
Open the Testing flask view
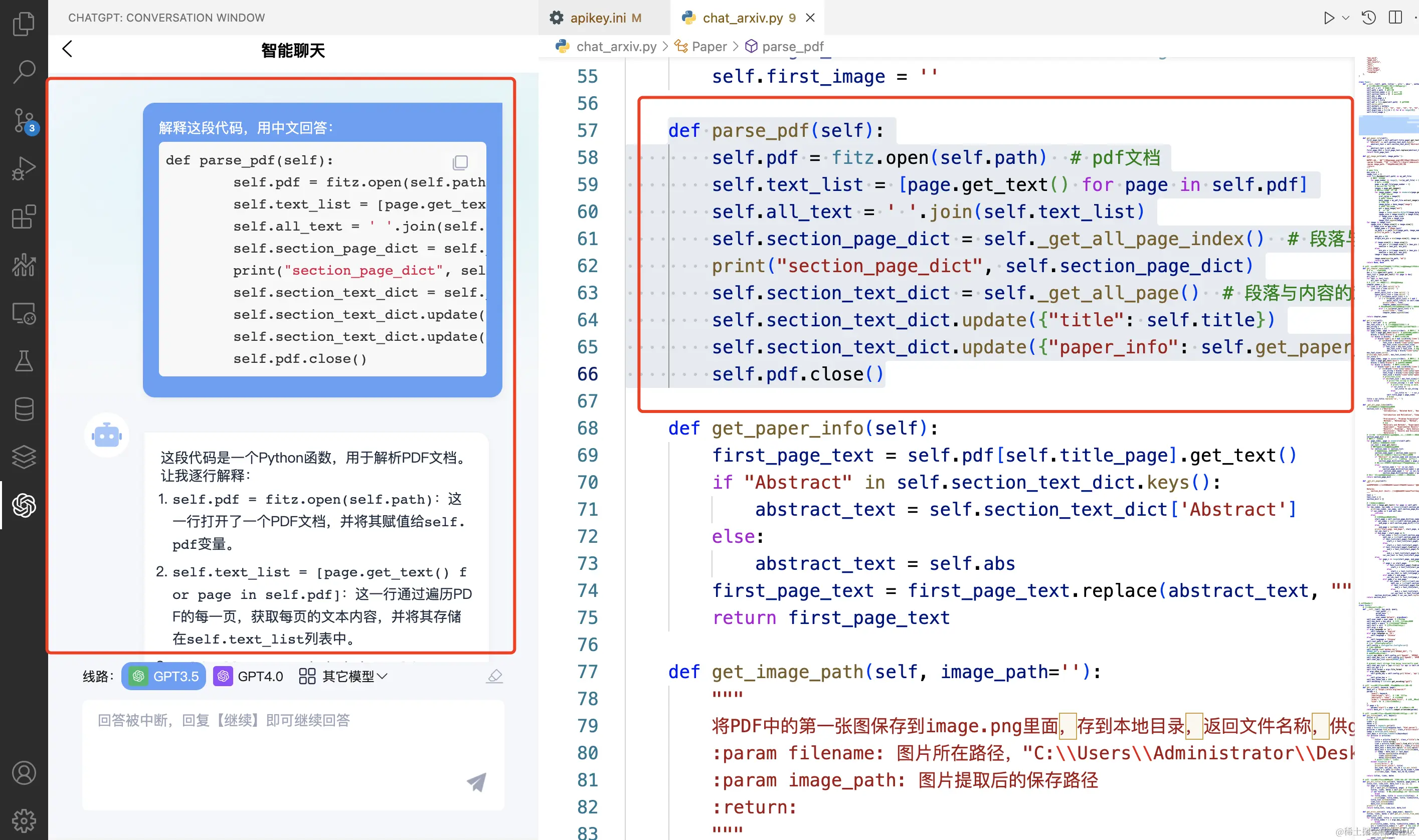pyautogui.click(x=23, y=360)
